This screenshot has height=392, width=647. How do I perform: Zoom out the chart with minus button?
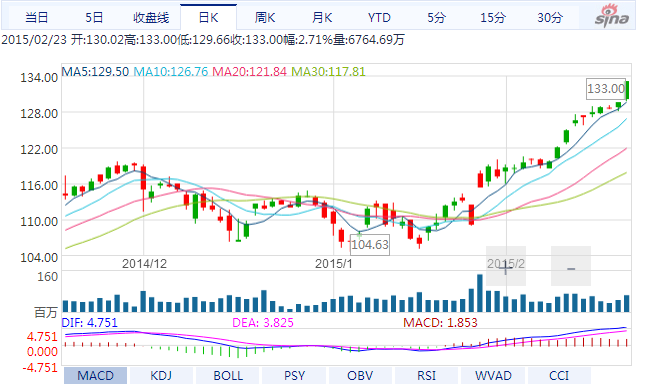tap(571, 266)
